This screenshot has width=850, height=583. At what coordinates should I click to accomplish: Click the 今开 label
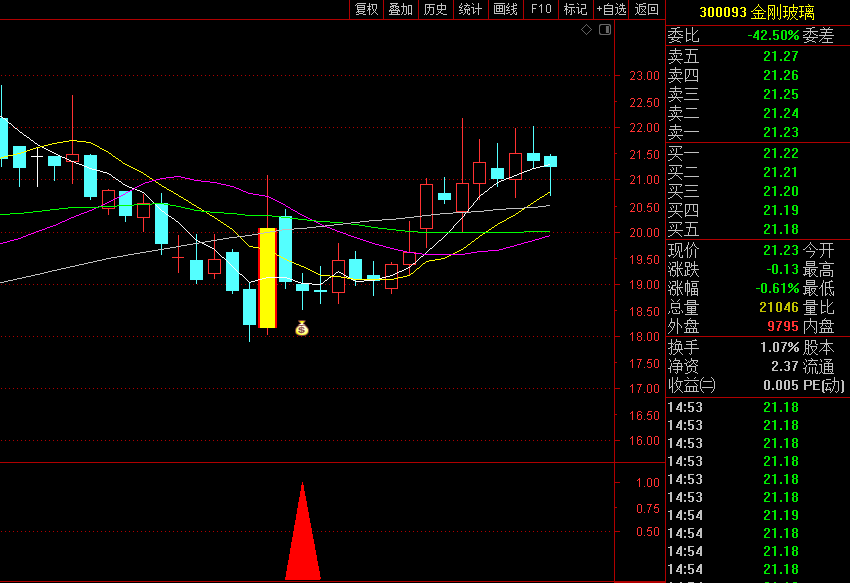[818, 251]
